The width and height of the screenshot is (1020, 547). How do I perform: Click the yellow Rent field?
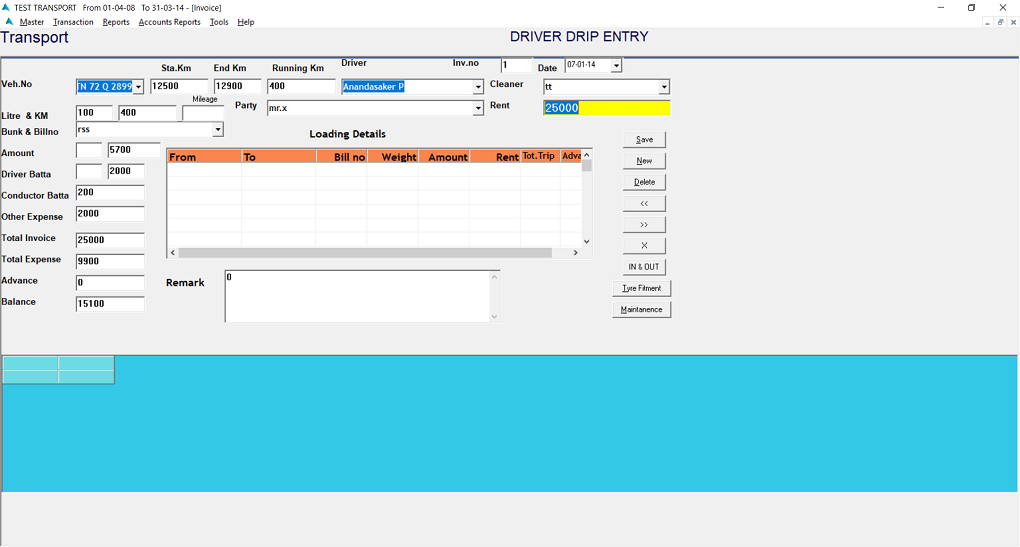pyautogui.click(x=606, y=108)
